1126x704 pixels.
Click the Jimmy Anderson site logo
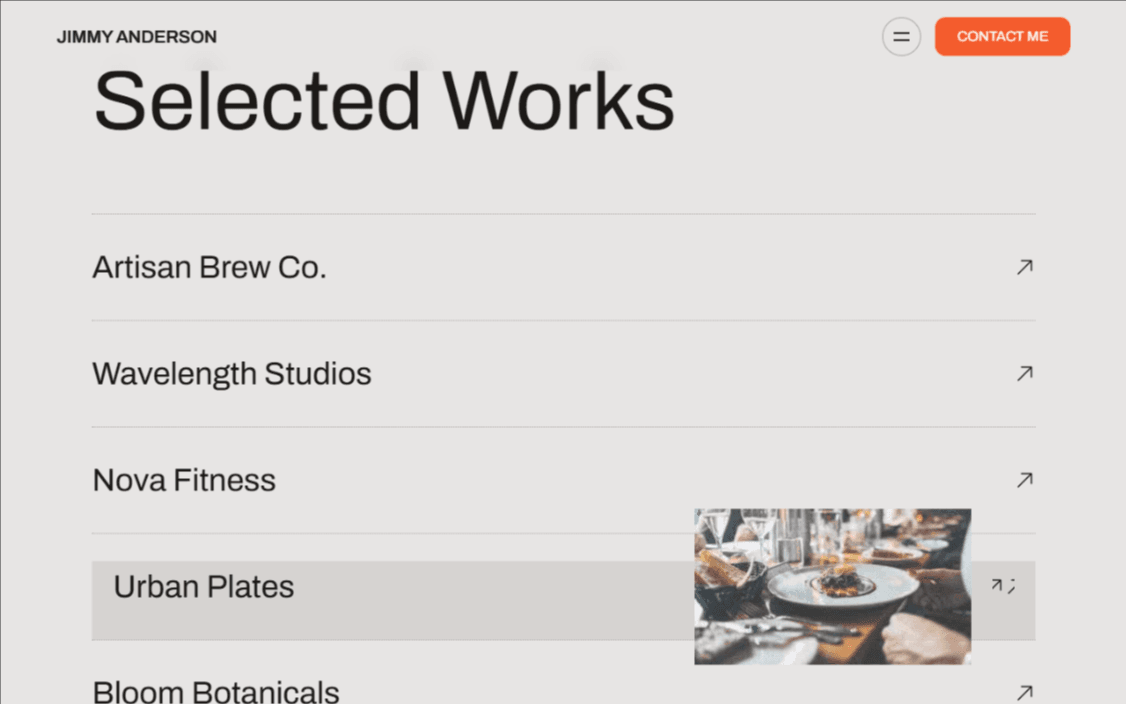pos(136,37)
